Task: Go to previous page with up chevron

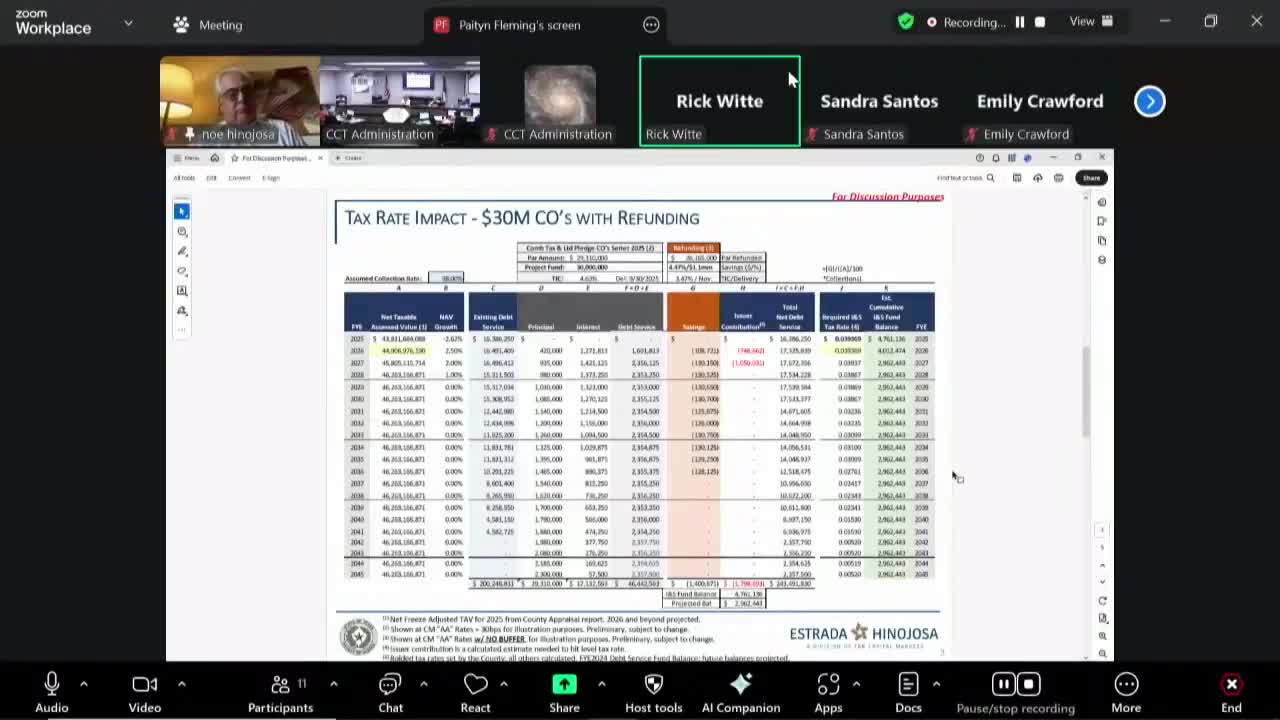Action: pyautogui.click(x=1102, y=564)
